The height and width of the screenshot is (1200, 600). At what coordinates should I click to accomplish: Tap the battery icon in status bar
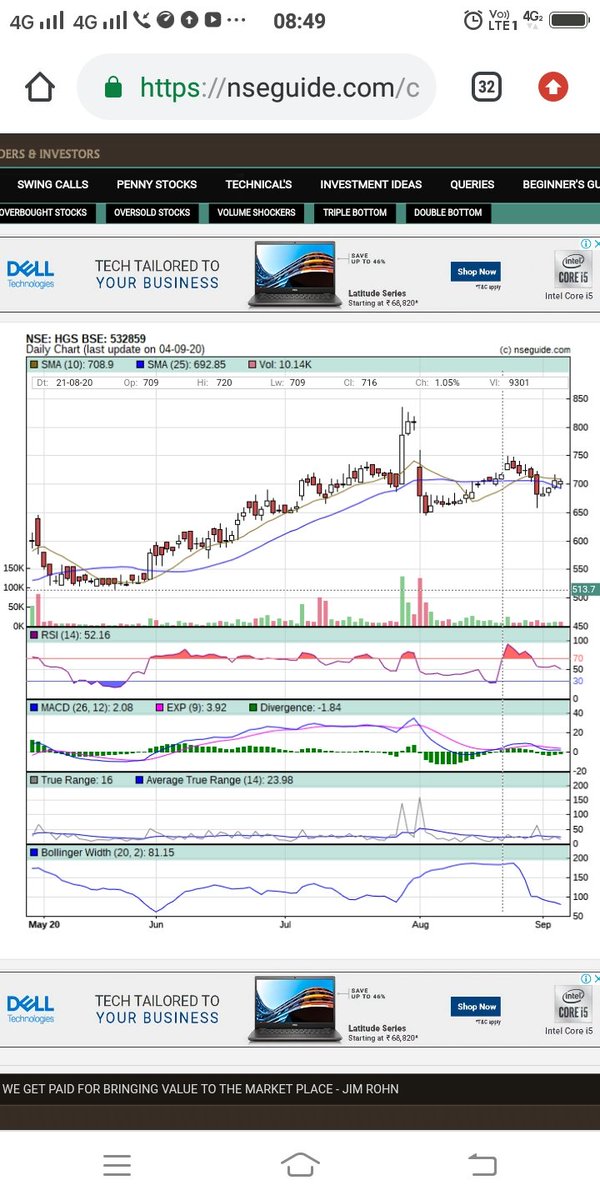[x=567, y=20]
